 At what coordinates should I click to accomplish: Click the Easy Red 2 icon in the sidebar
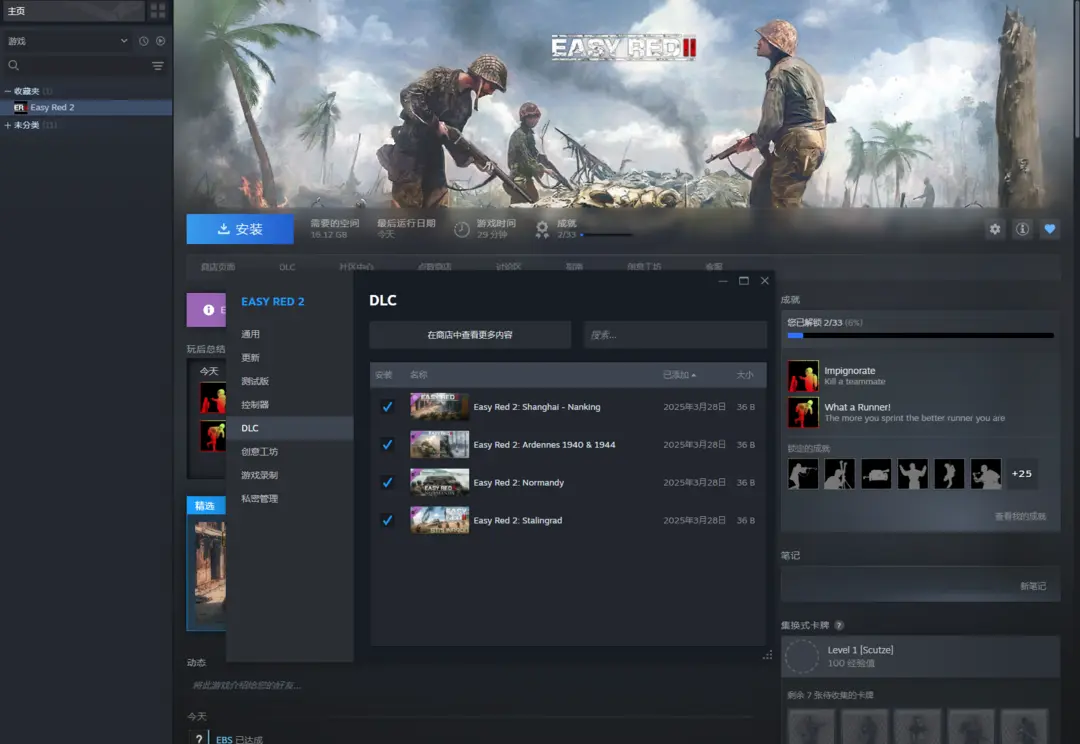[x=19, y=107]
